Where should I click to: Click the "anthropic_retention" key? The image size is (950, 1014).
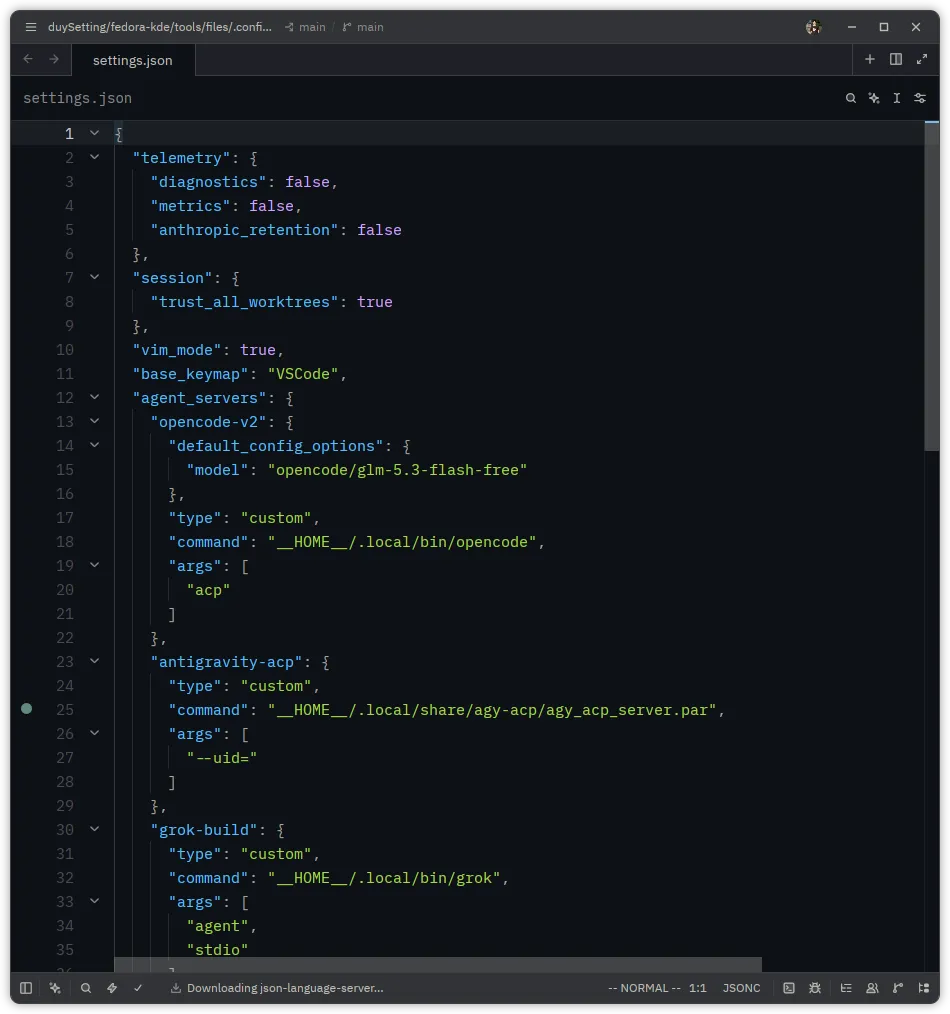tap(244, 230)
